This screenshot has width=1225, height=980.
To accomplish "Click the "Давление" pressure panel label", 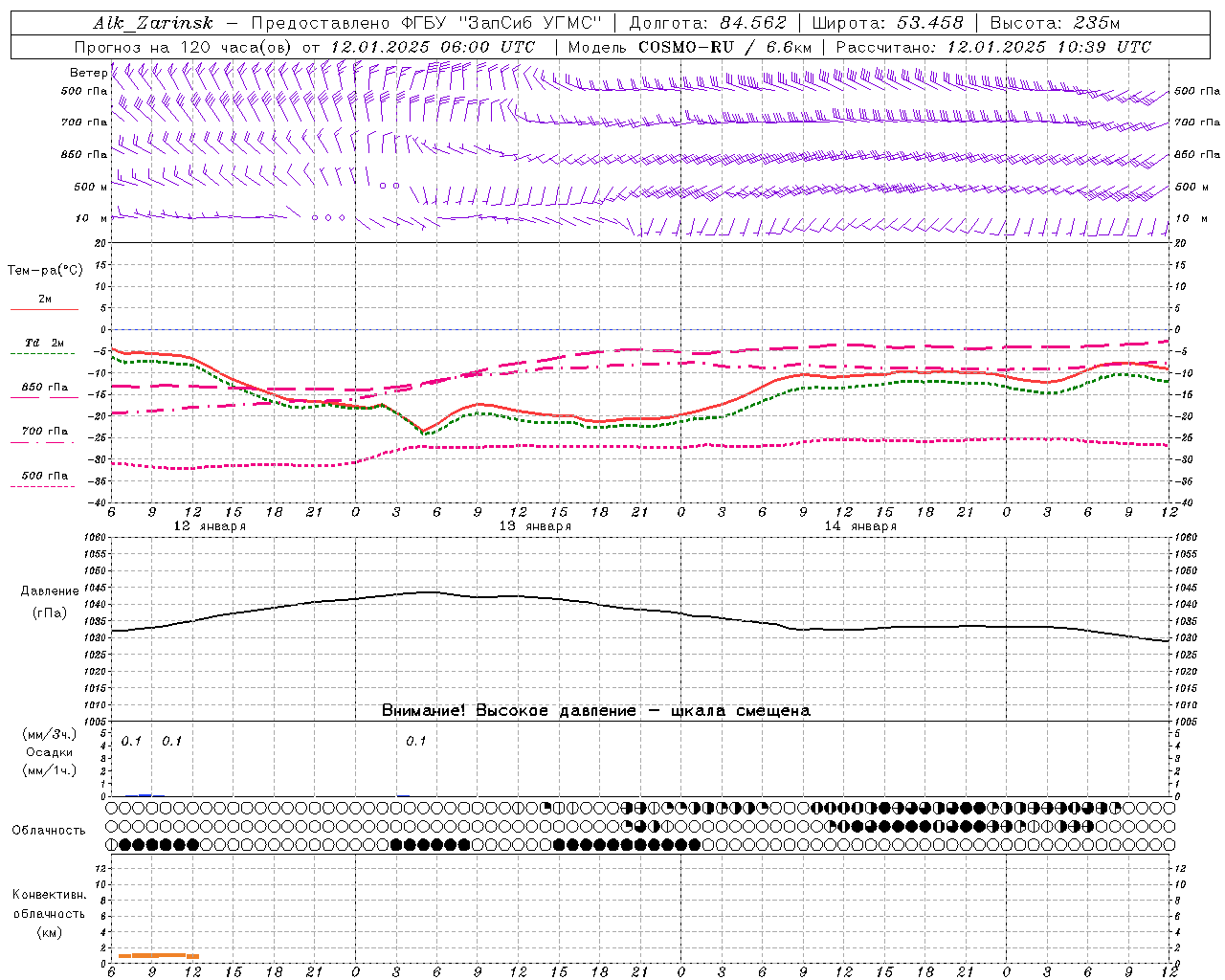I will click(x=50, y=591).
